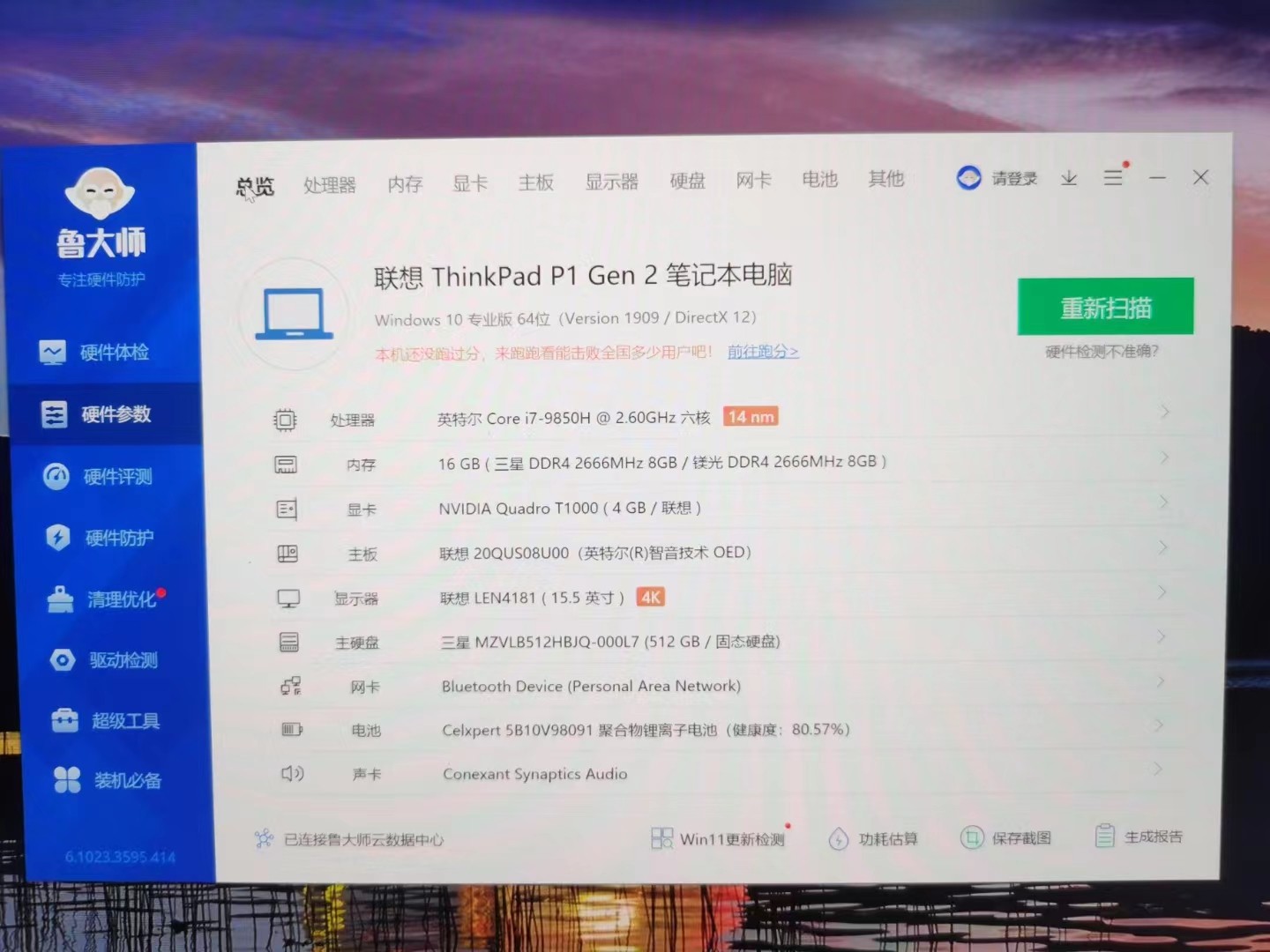Click 请登录 to sign in
Viewport: 1270px width, 952px height.
(1014, 178)
